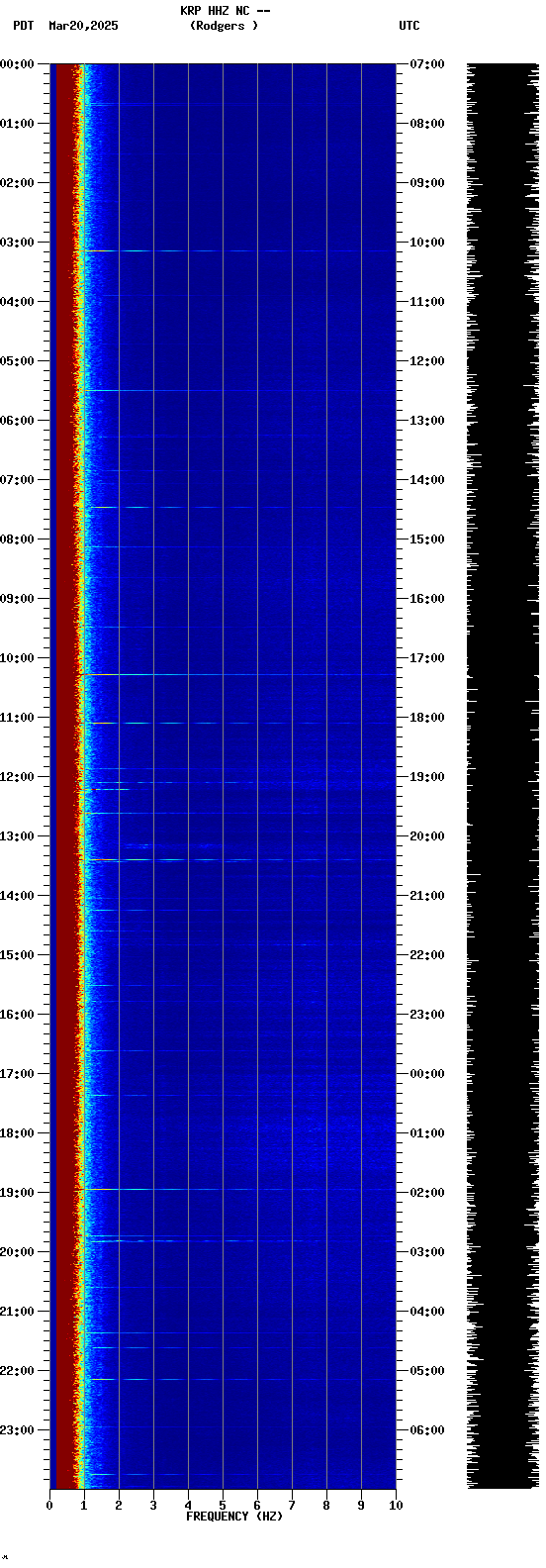Click the frequency axis tick label '10'
The height and width of the screenshot is (1568, 546).
point(396,1506)
